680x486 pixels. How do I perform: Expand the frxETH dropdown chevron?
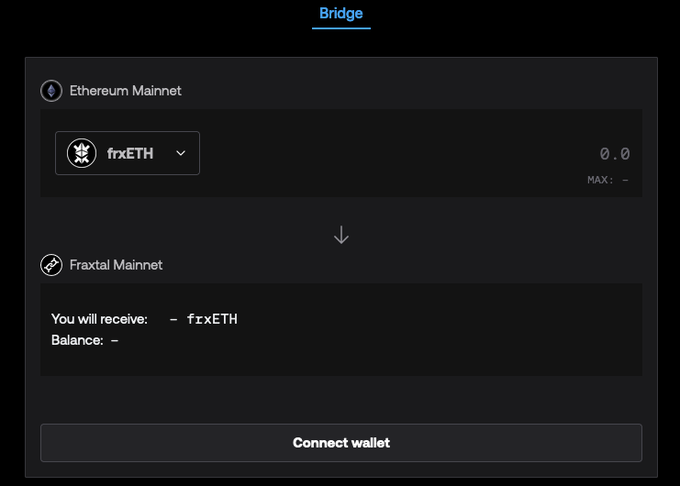tap(181, 153)
